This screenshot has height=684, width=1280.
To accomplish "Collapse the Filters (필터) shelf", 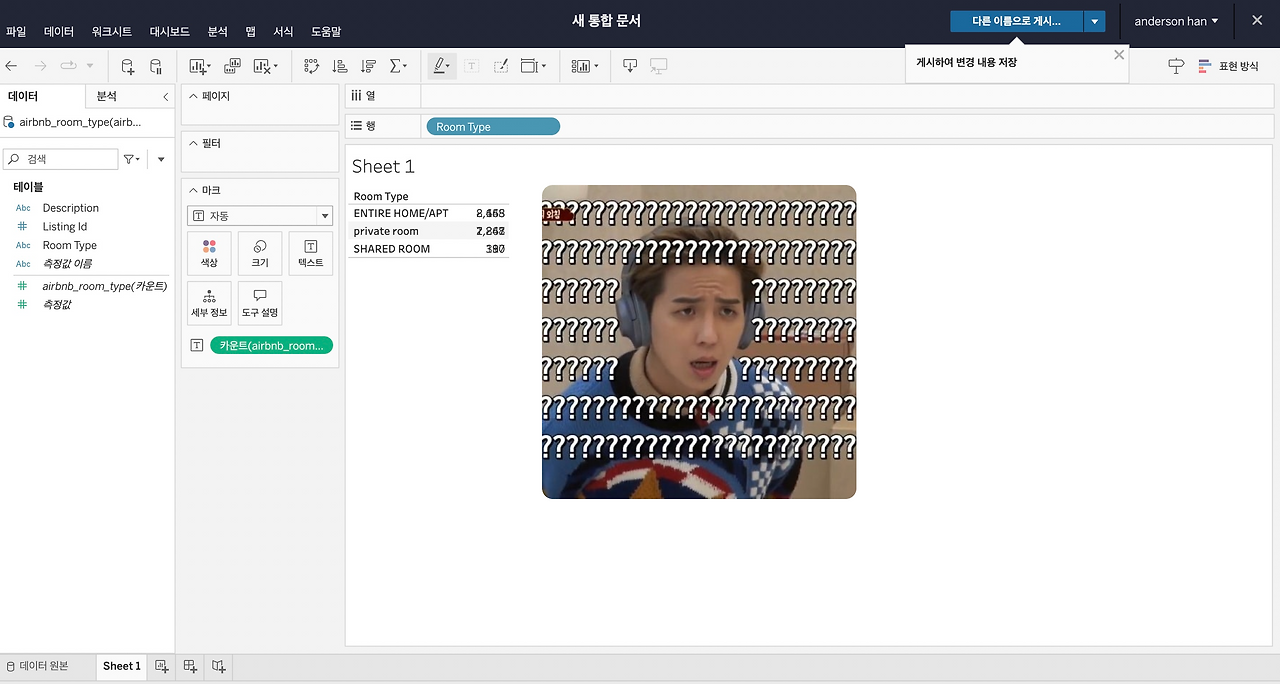I will pos(193,143).
